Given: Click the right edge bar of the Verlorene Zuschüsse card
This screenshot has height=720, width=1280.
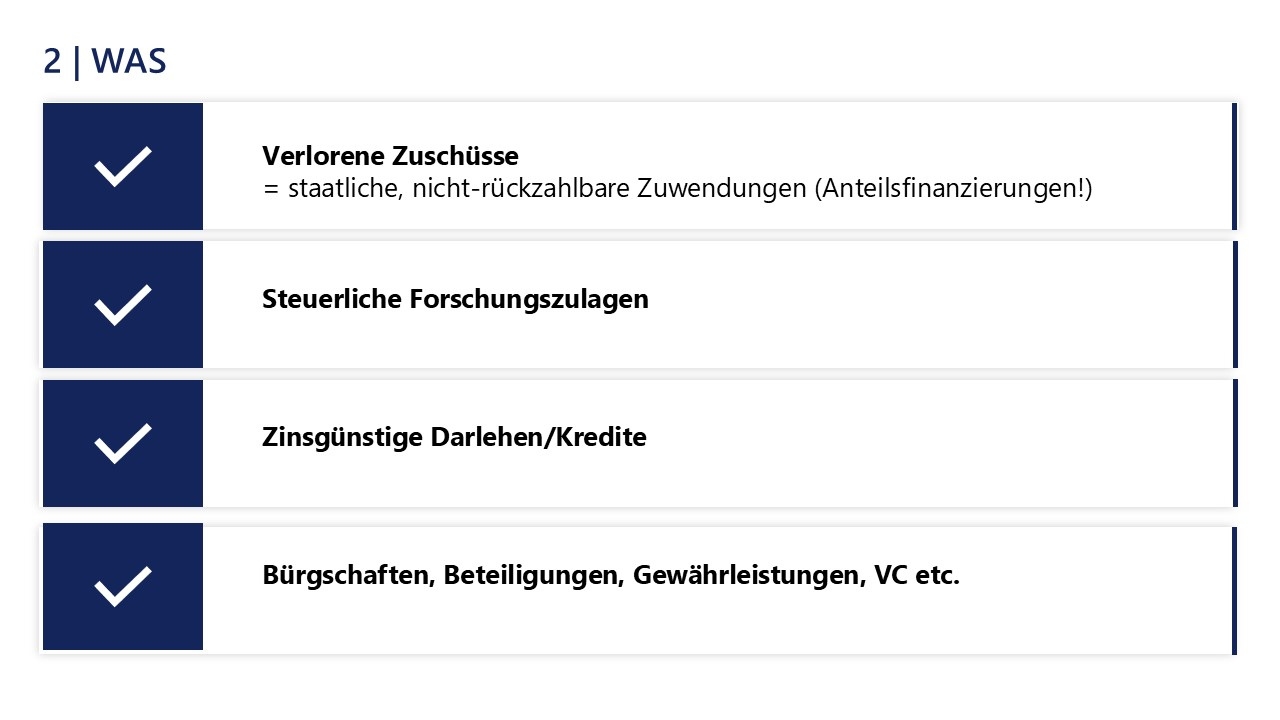Looking at the screenshot, I should (1235, 166).
